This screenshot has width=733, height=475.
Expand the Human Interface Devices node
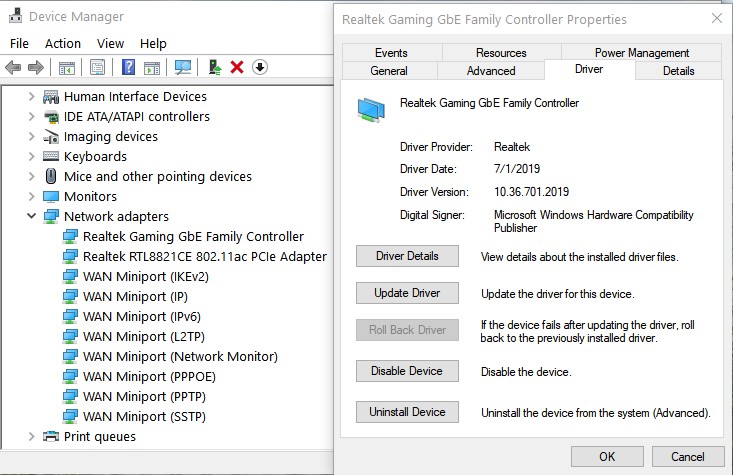(x=31, y=97)
